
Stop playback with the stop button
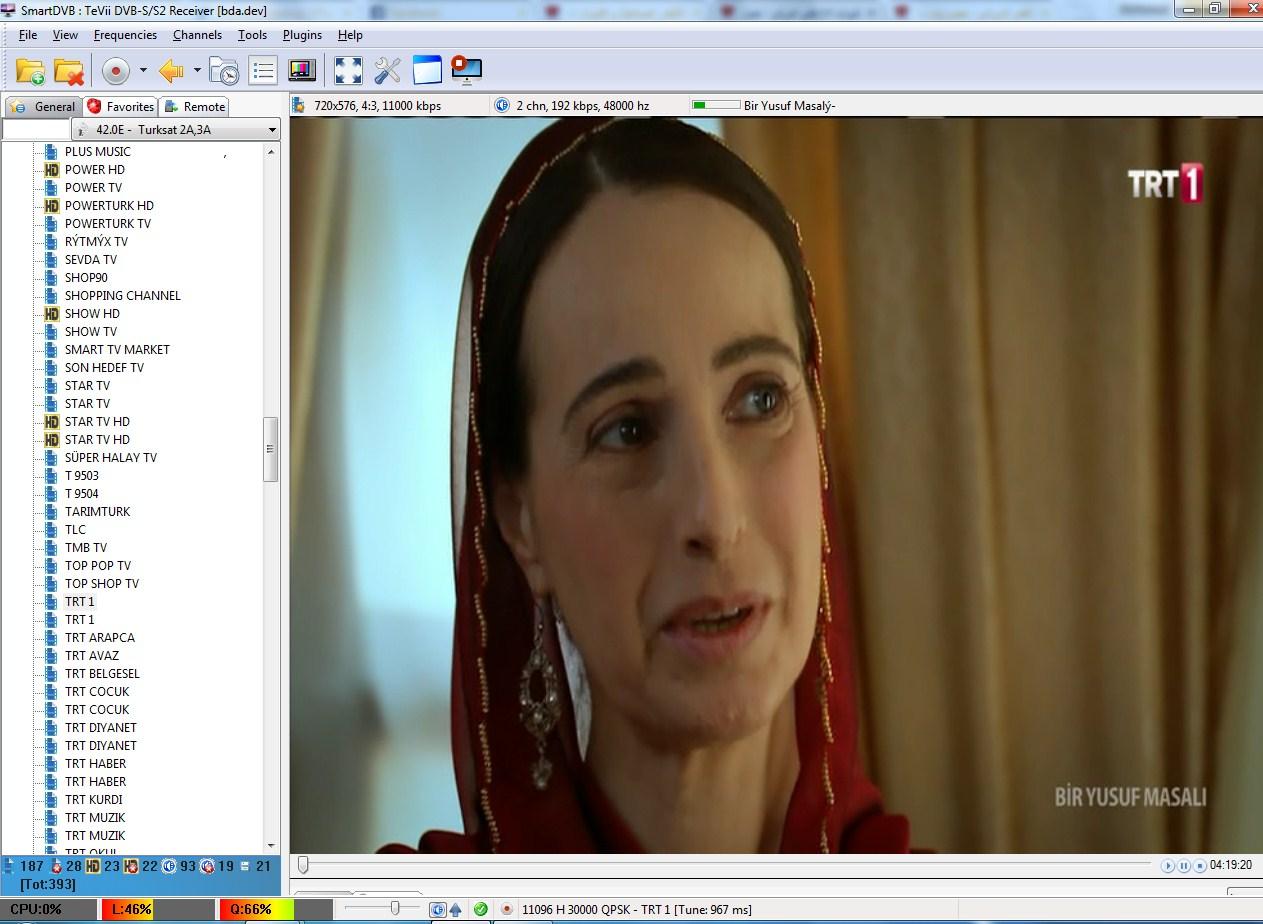click(1199, 866)
